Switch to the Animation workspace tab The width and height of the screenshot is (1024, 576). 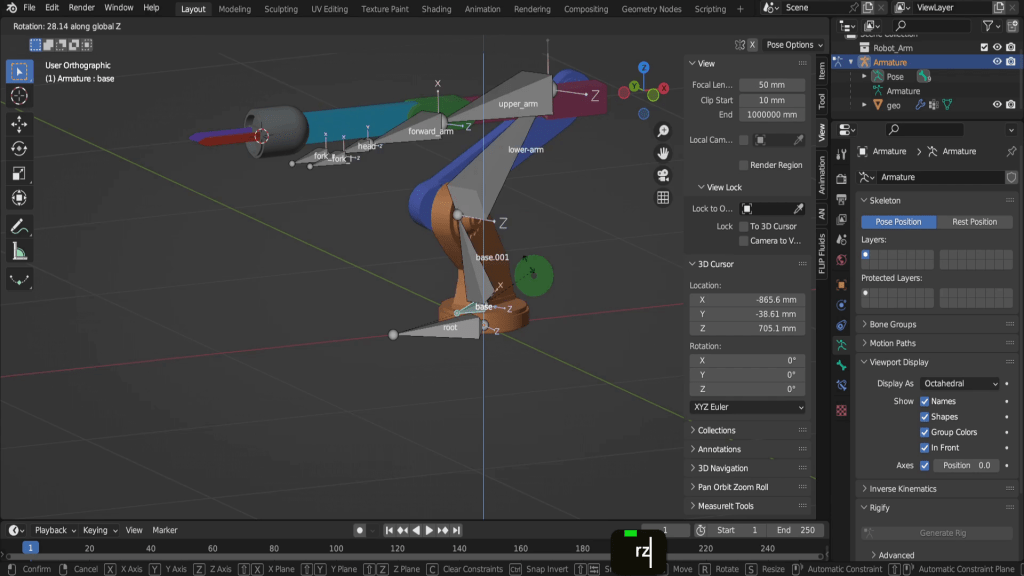click(x=482, y=9)
